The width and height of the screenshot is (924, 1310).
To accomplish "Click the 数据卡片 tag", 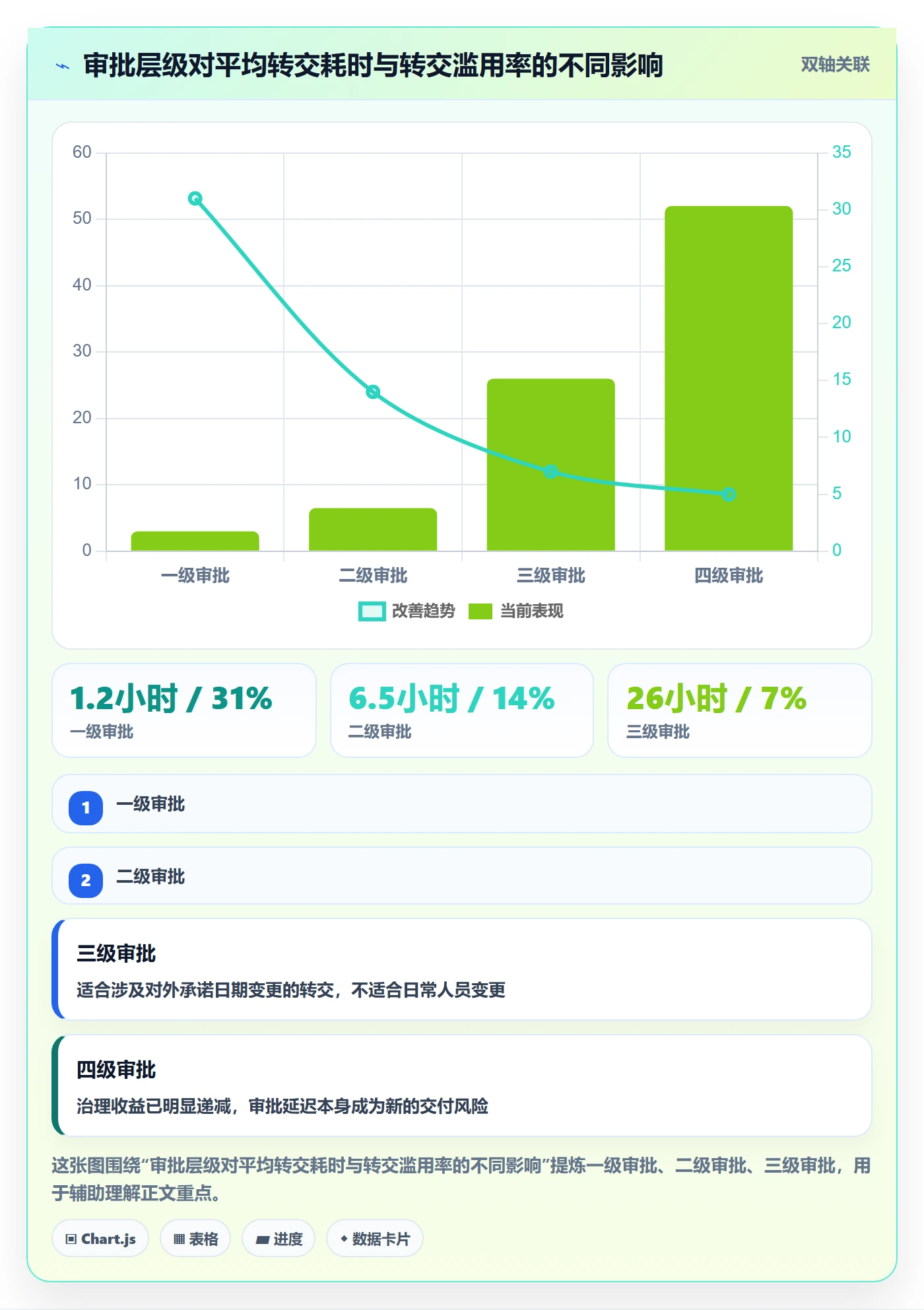I will click(375, 1239).
